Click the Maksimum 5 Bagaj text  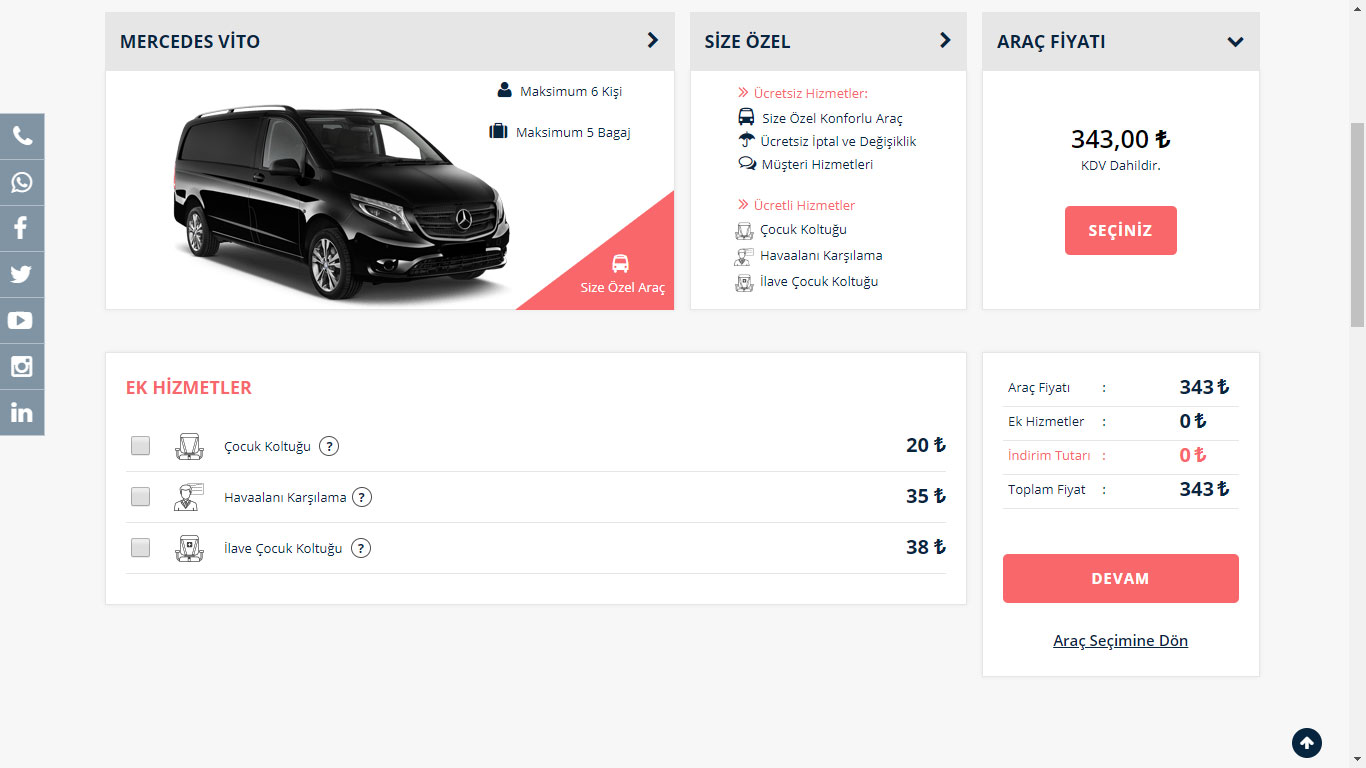pos(573,132)
